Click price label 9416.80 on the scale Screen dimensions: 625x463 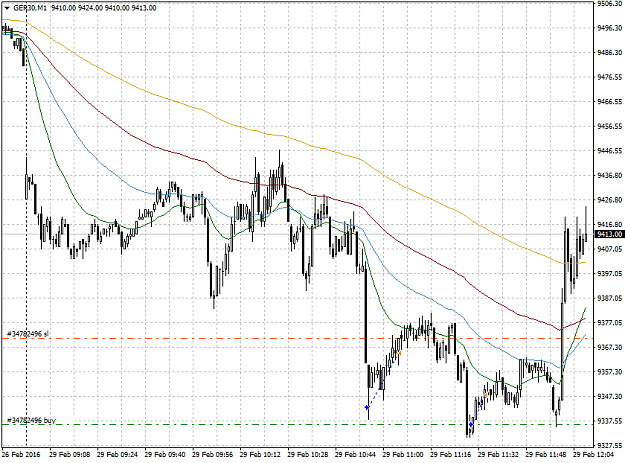[x=609, y=224]
